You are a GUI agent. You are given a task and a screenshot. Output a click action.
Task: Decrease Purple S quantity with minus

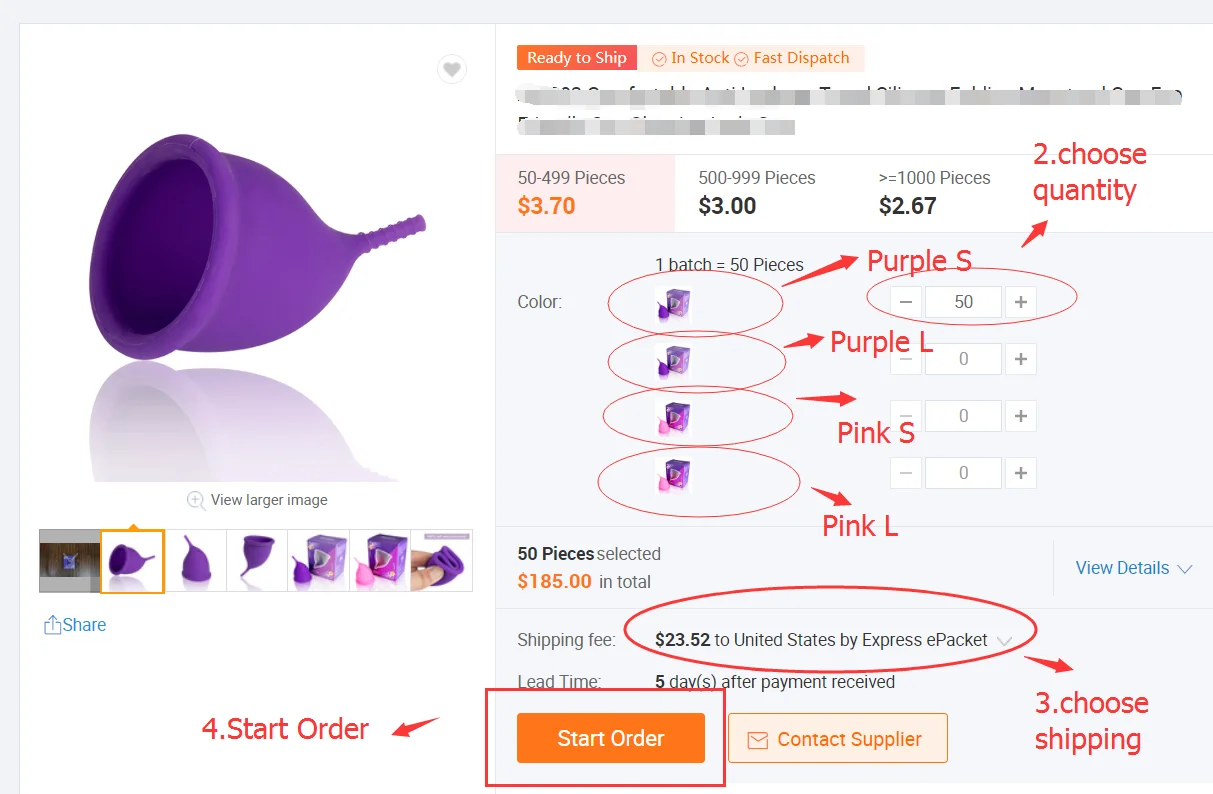point(906,302)
